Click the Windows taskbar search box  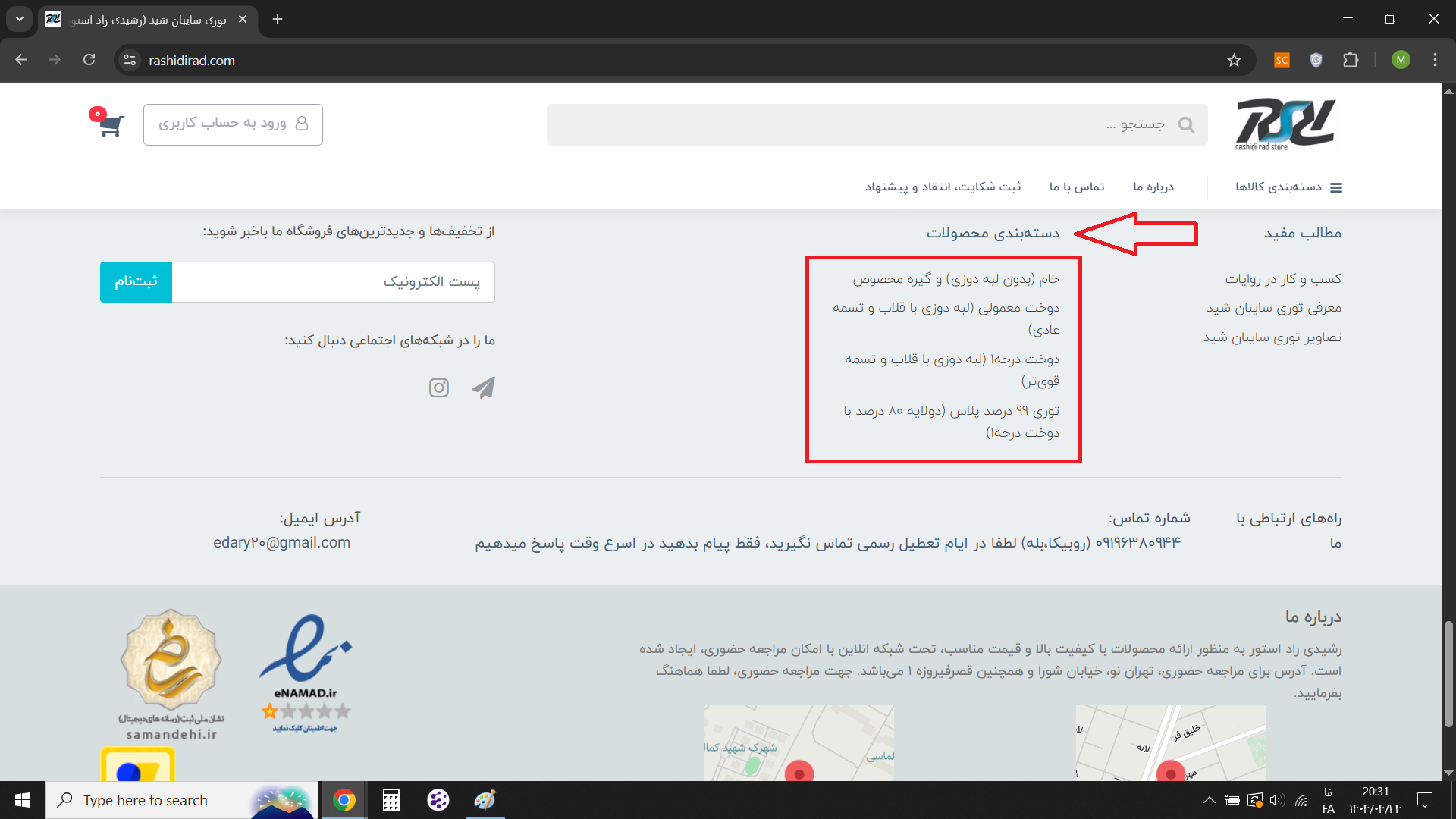[182, 800]
